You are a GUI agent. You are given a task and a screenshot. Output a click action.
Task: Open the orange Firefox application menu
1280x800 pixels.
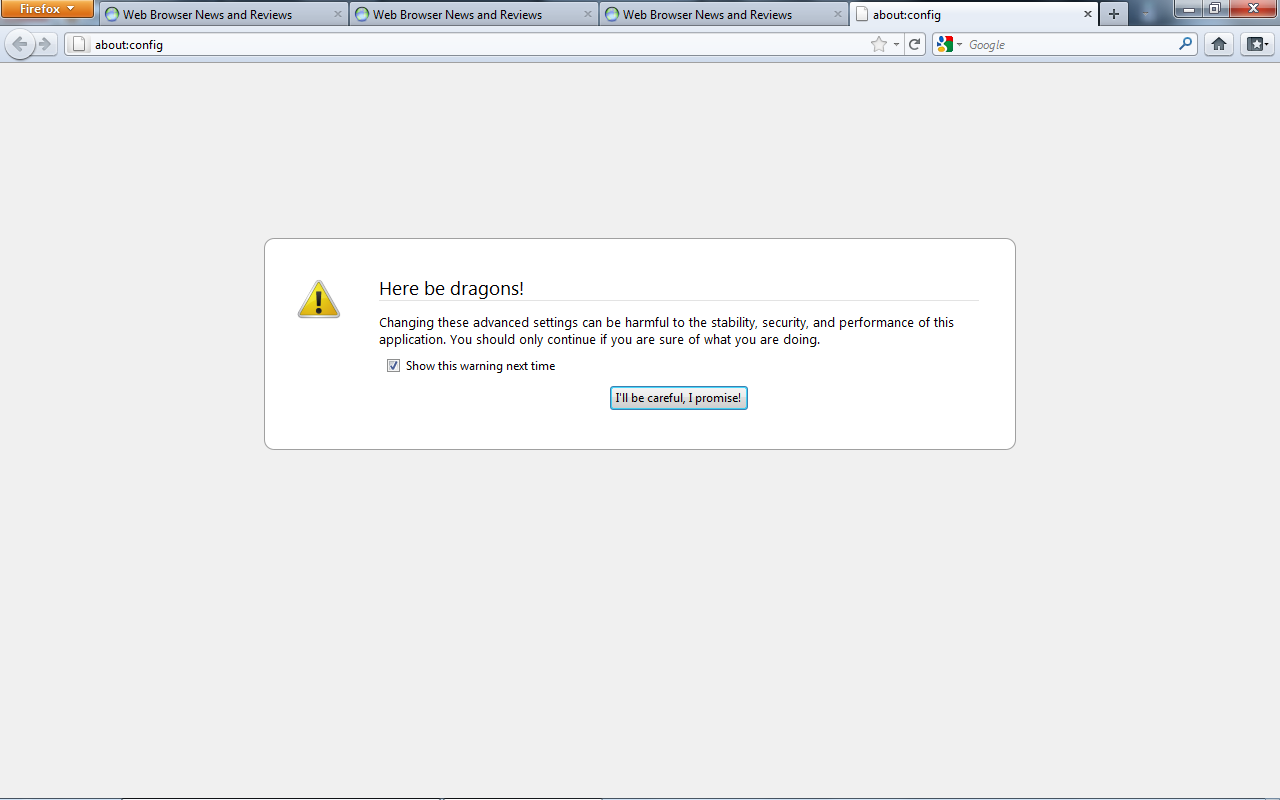[47, 9]
